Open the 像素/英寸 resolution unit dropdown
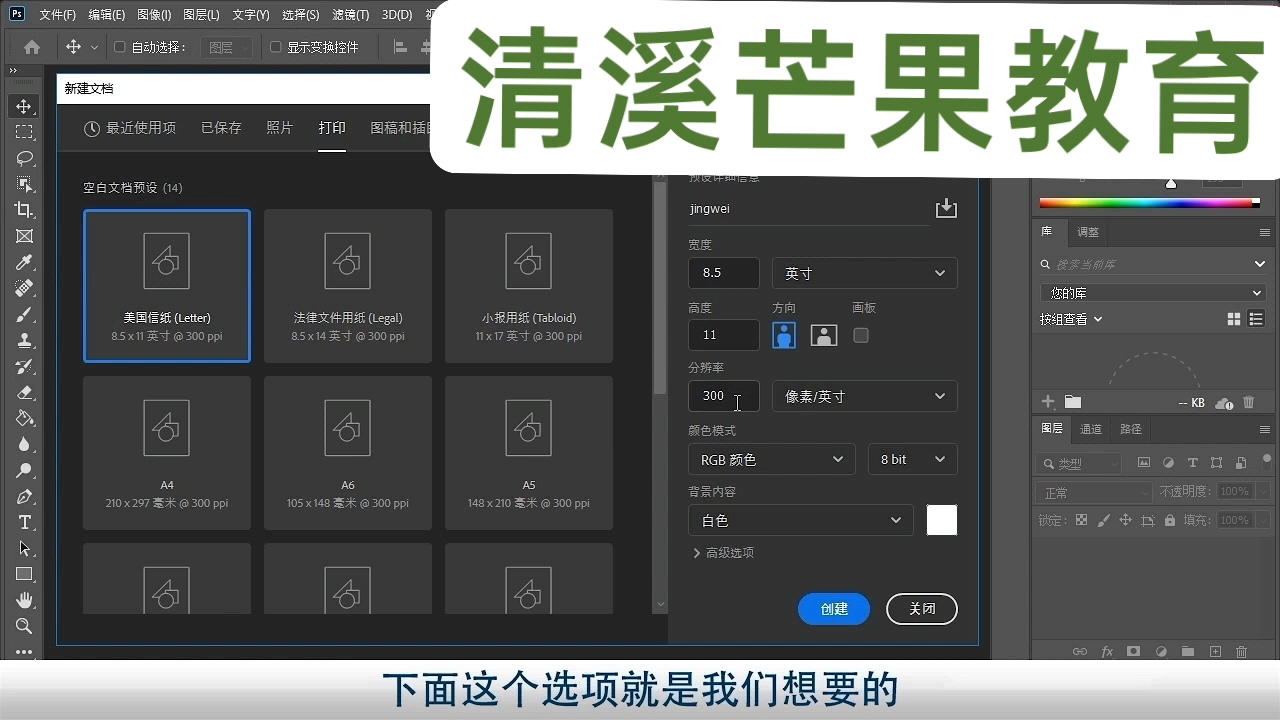This screenshot has height=720, width=1280. pyautogui.click(x=864, y=396)
